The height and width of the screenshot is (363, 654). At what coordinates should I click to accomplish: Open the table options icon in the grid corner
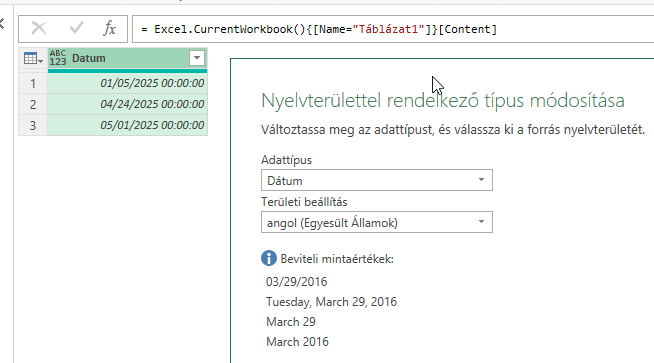tap(33, 58)
